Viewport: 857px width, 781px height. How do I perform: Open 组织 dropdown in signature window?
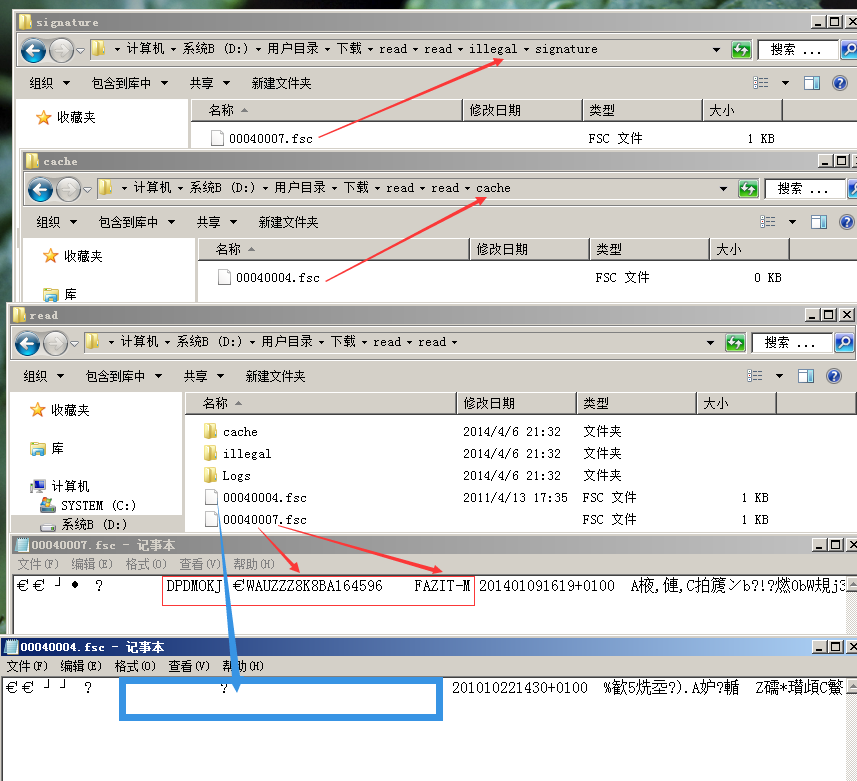(49, 84)
